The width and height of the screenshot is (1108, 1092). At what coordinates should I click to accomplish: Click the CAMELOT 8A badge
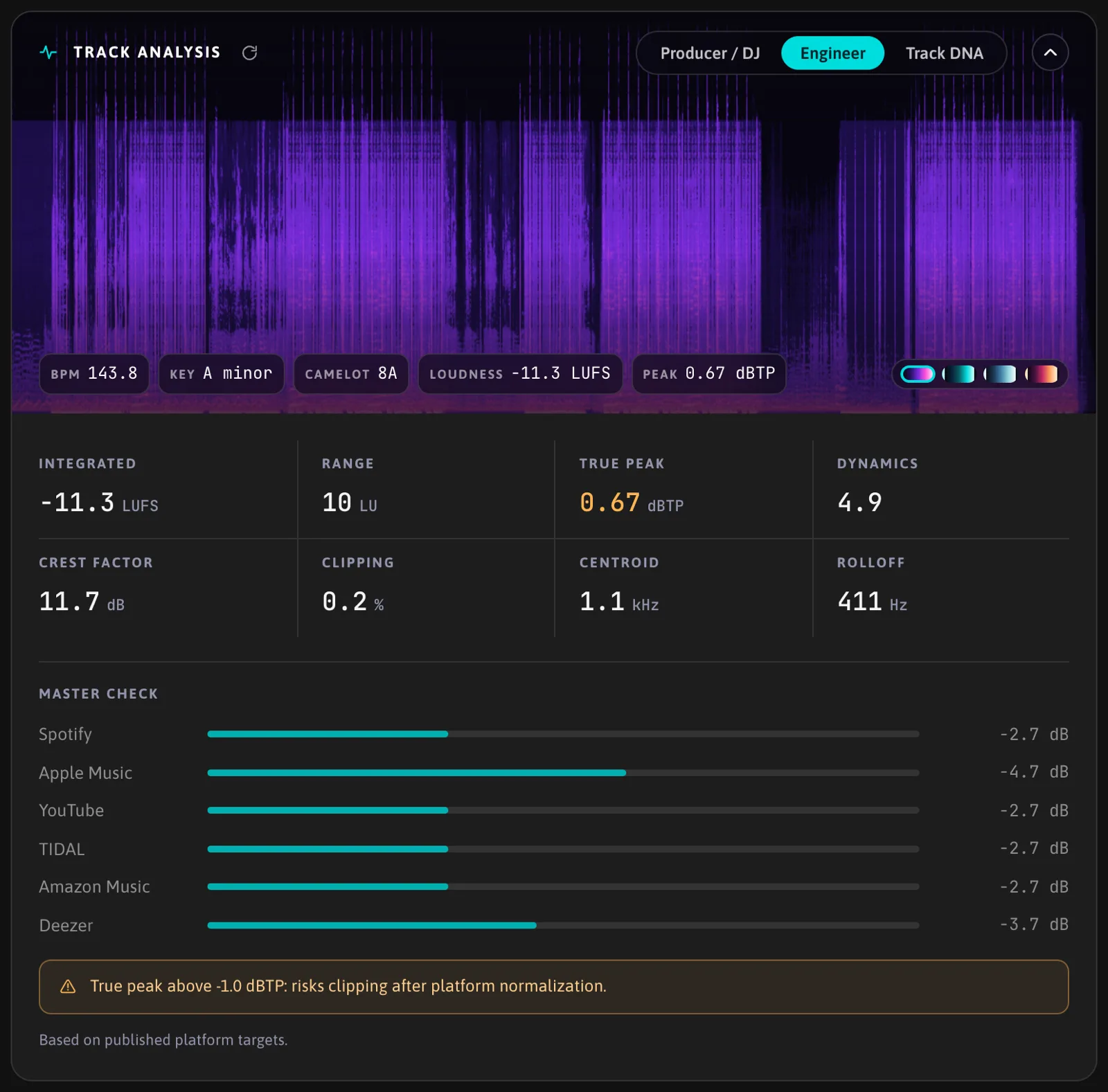point(351,374)
